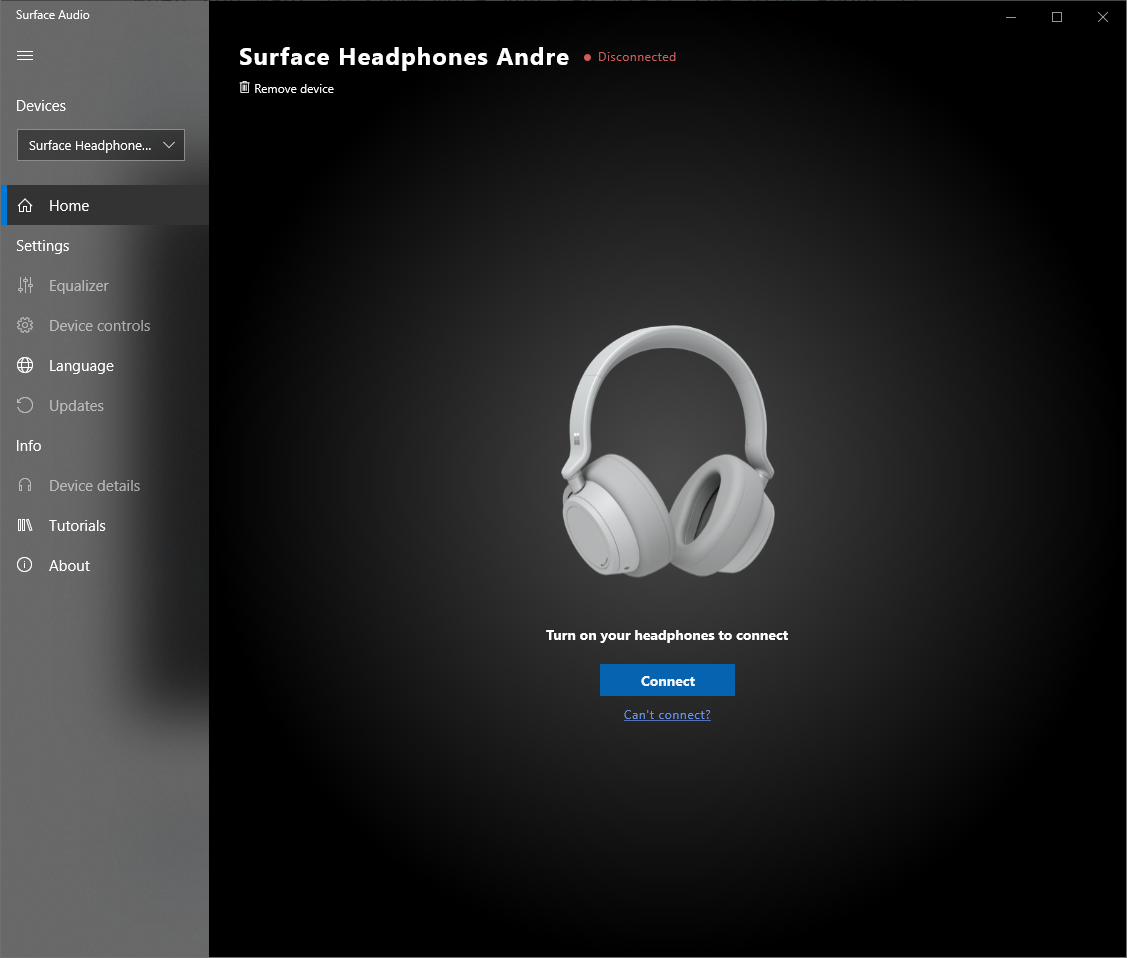
Task: Maximize the Surface Audio window
Action: click(1057, 17)
